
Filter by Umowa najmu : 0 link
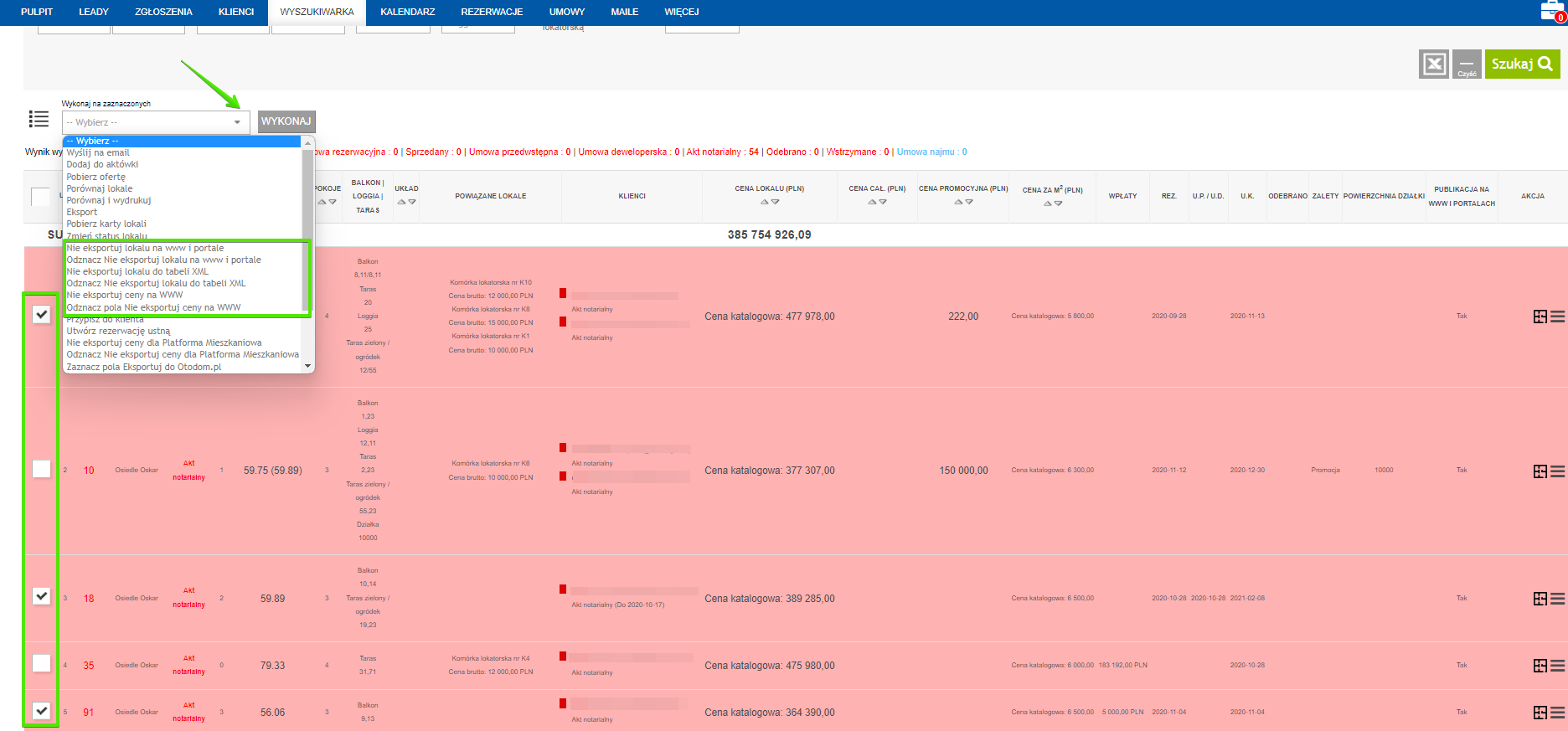pos(931,152)
